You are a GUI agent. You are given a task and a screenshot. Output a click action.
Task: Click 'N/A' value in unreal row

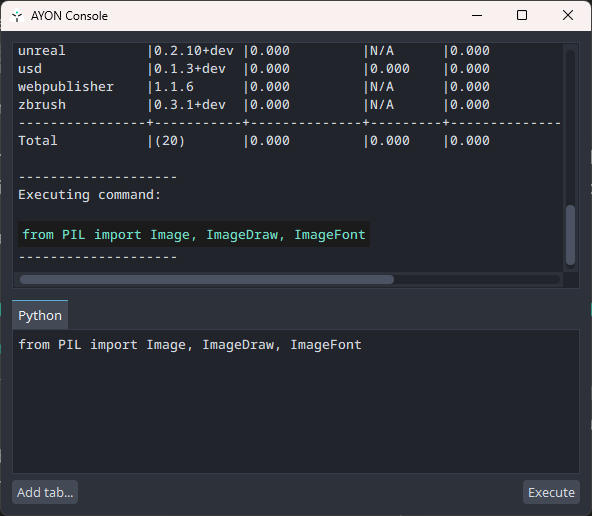tap(382, 51)
